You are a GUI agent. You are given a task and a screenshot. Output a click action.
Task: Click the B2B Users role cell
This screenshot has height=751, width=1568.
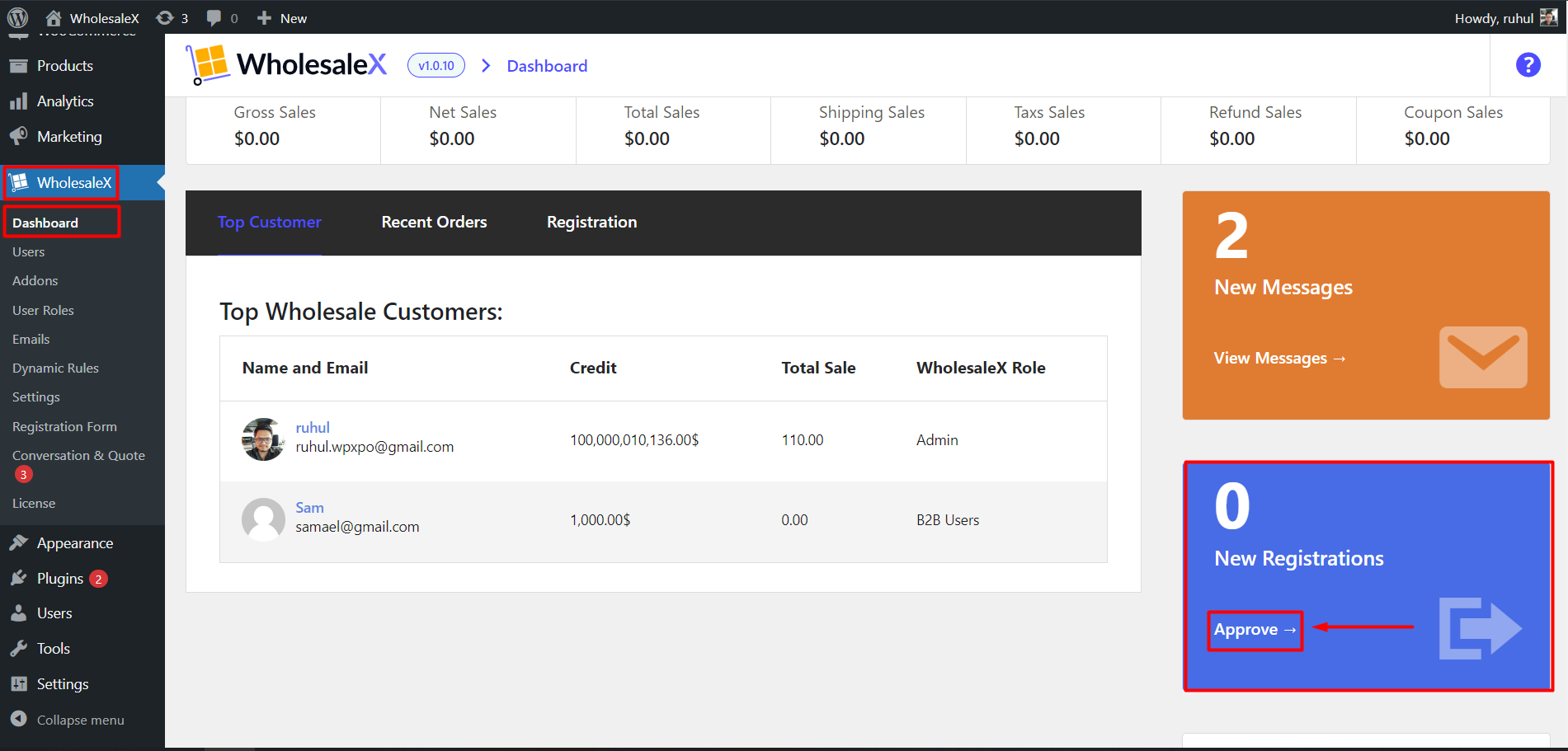pos(948,520)
